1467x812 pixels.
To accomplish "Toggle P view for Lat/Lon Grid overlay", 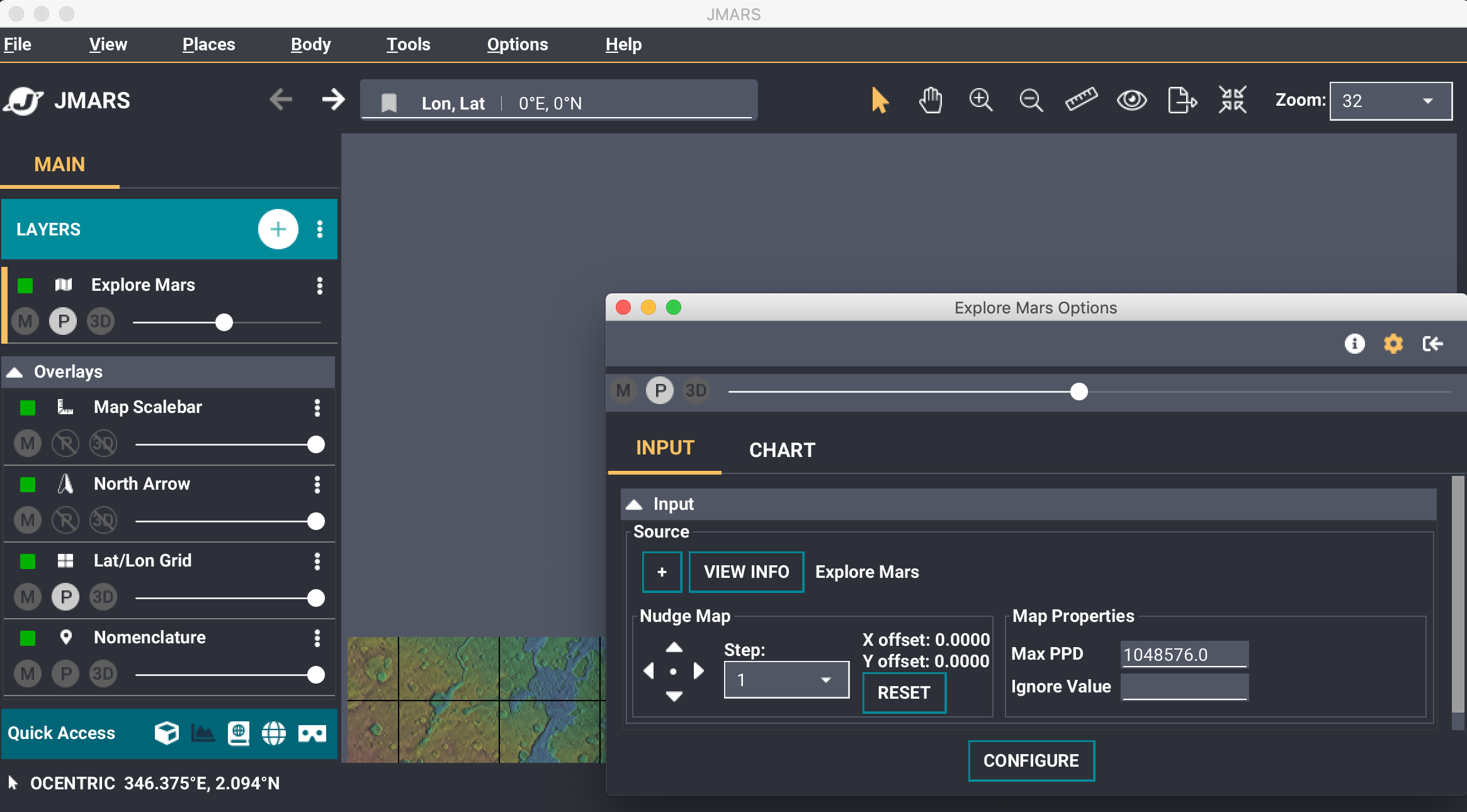I will [65, 597].
